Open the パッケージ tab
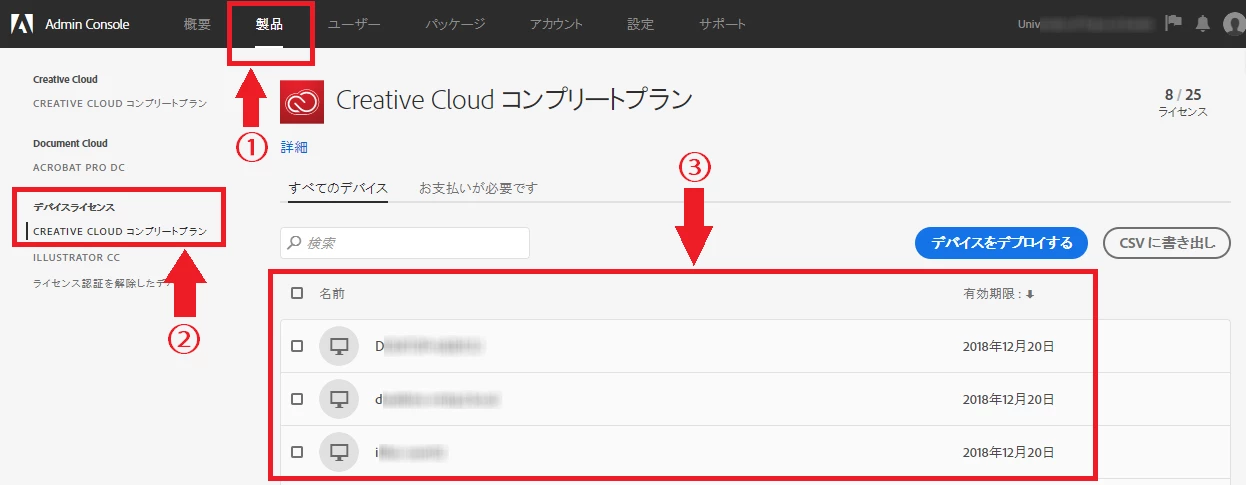This screenshot has height=485, width=1246. pos(455,24)
